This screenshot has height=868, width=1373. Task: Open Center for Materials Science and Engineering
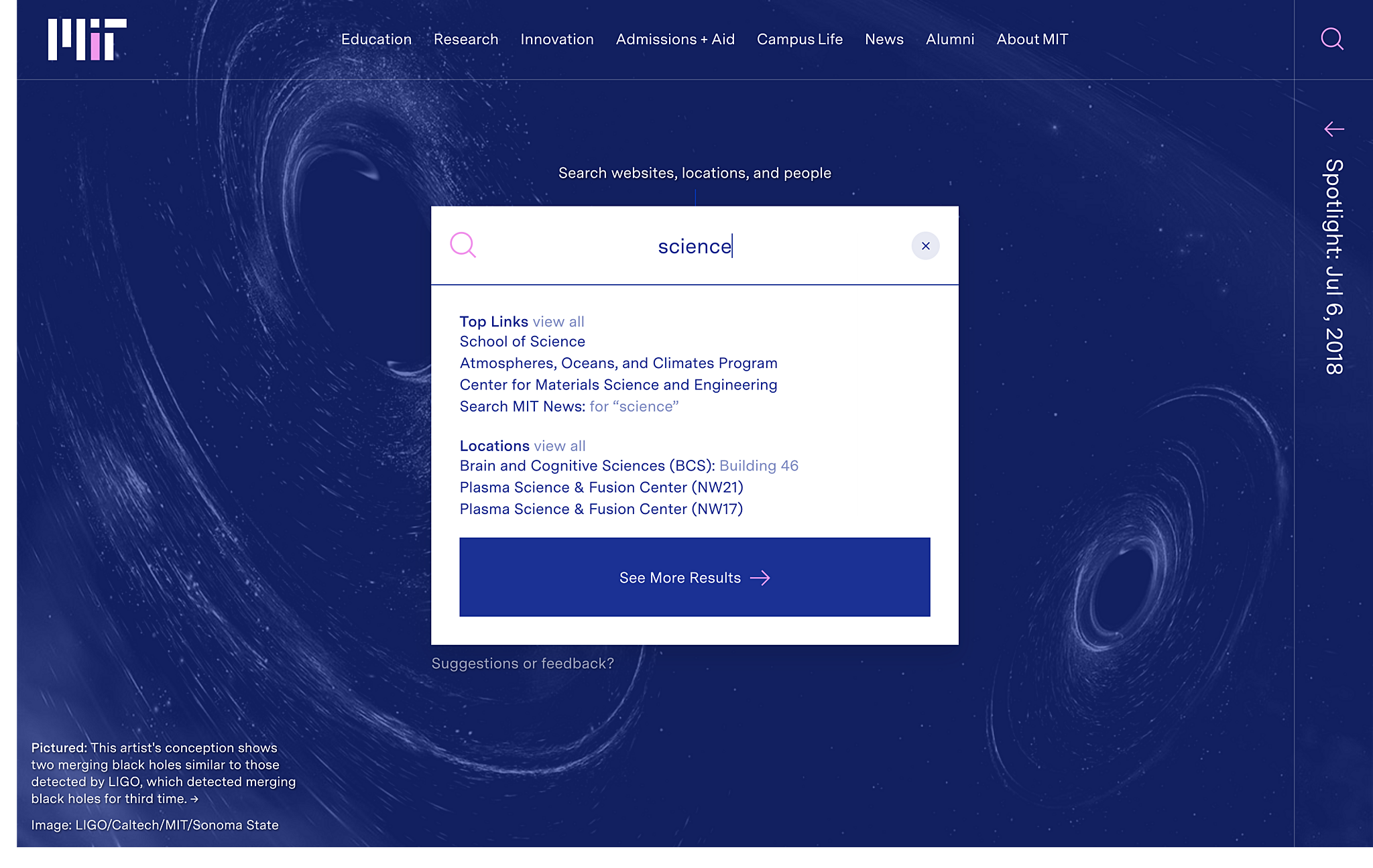[x=618, y=385]
